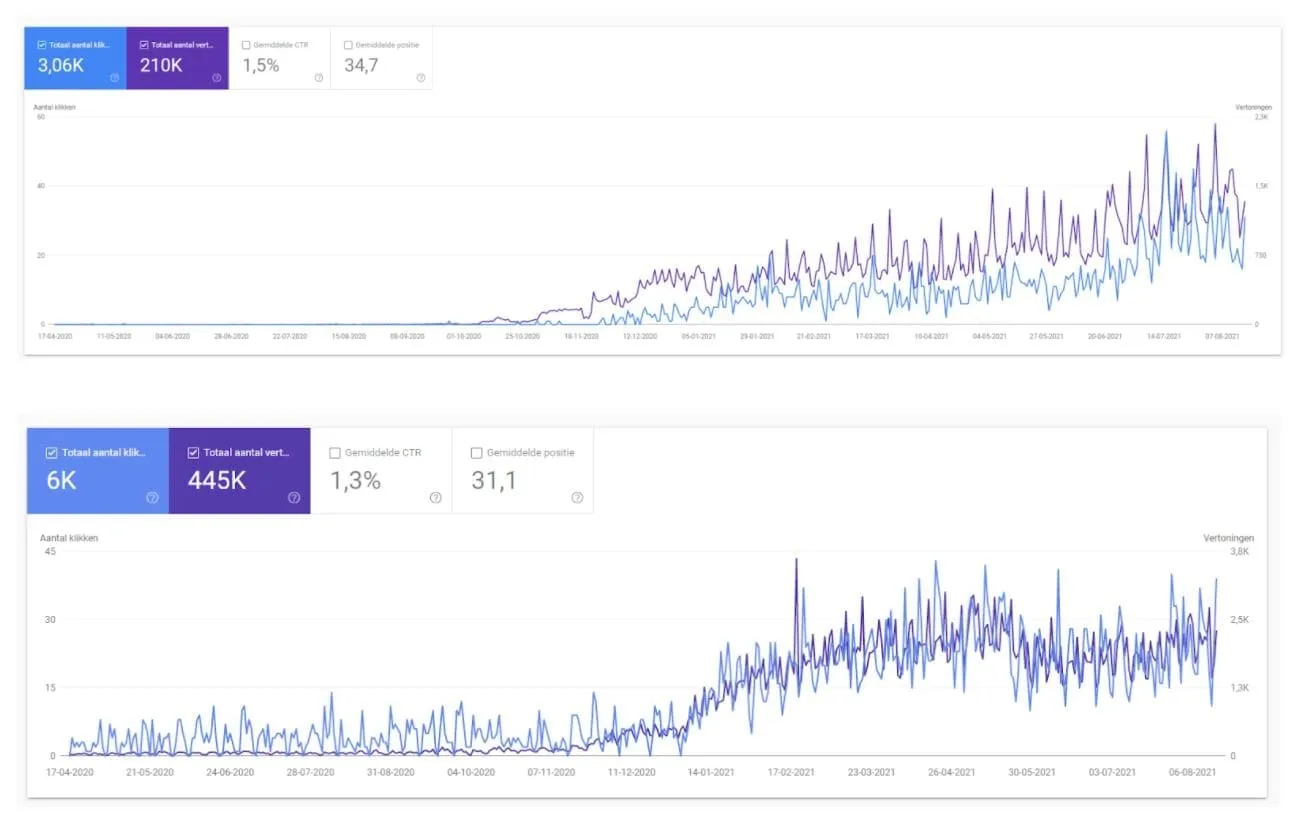Click the 14-01-2021 date on lower chart axis
1301x819 pixels.
tap(710, 772)
